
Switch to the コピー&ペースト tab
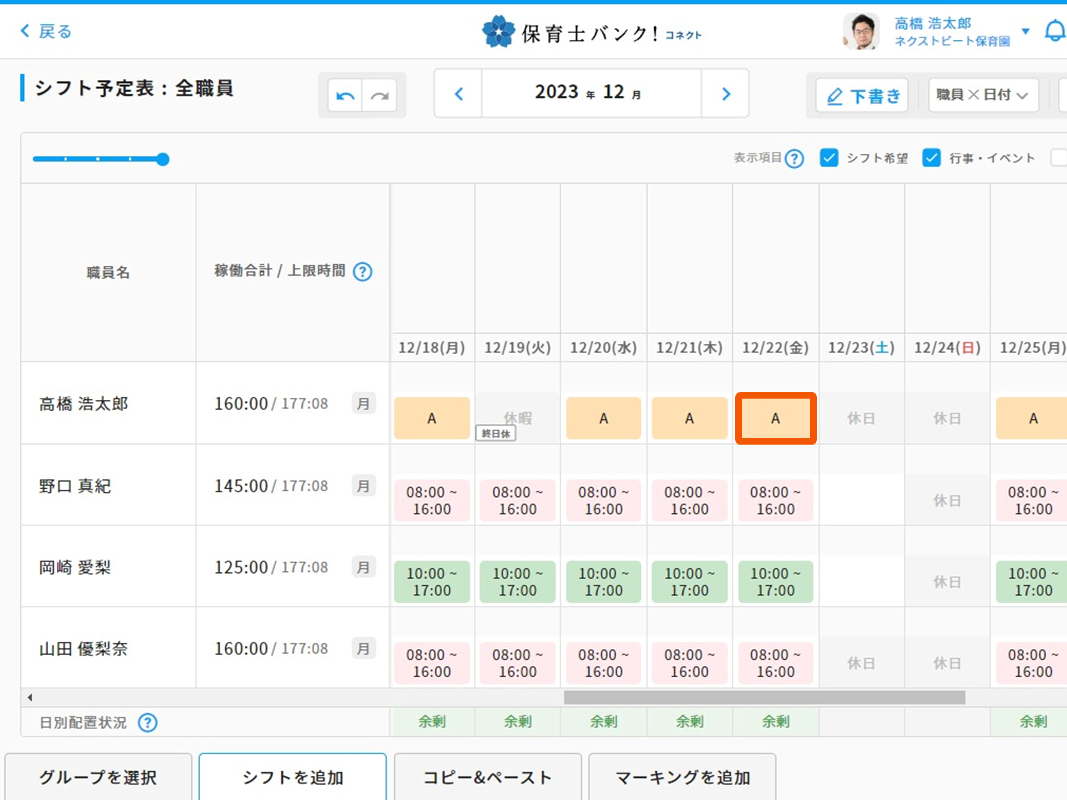click(487, 777)
